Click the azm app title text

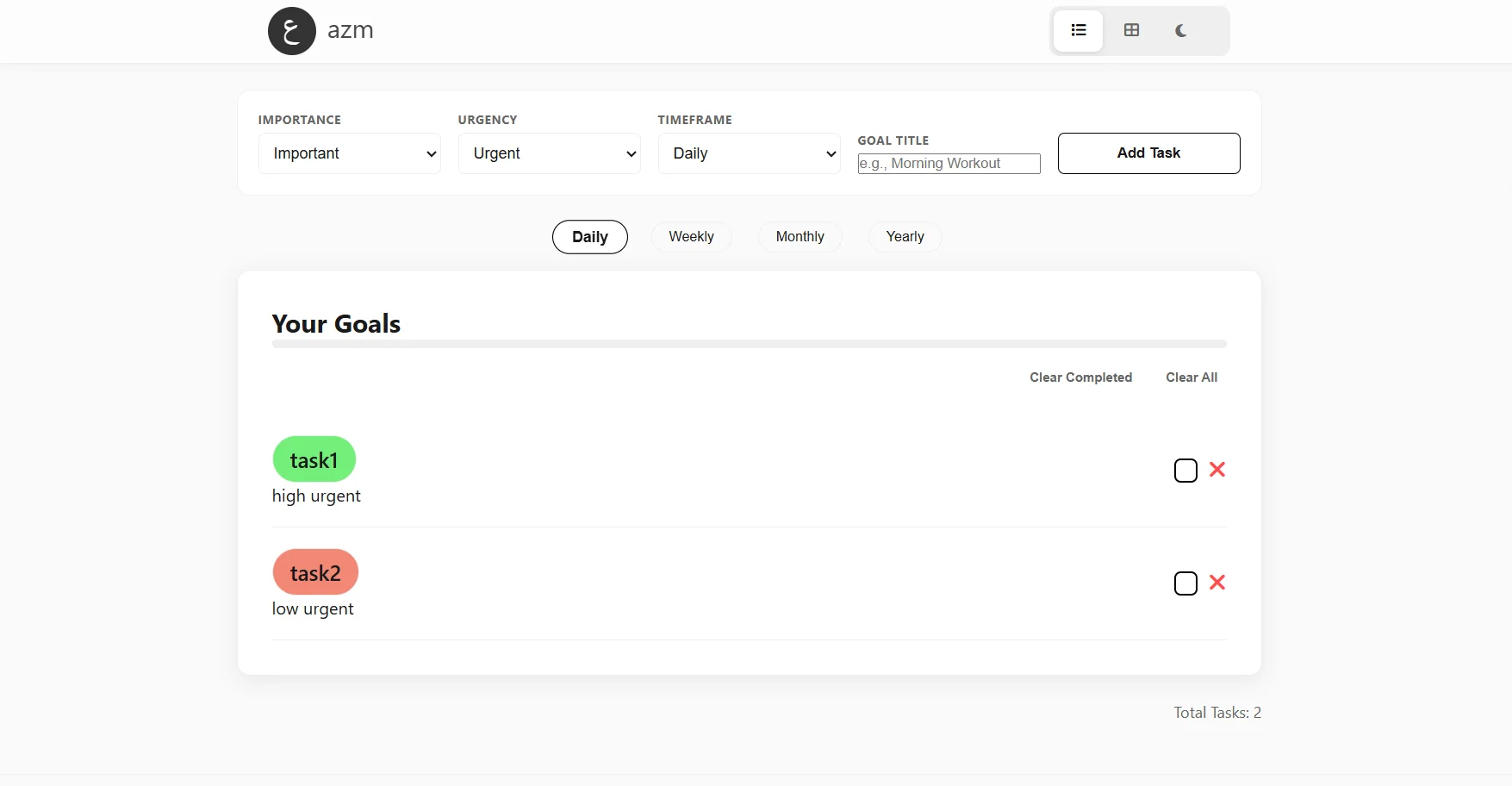[x=351, y=30]
